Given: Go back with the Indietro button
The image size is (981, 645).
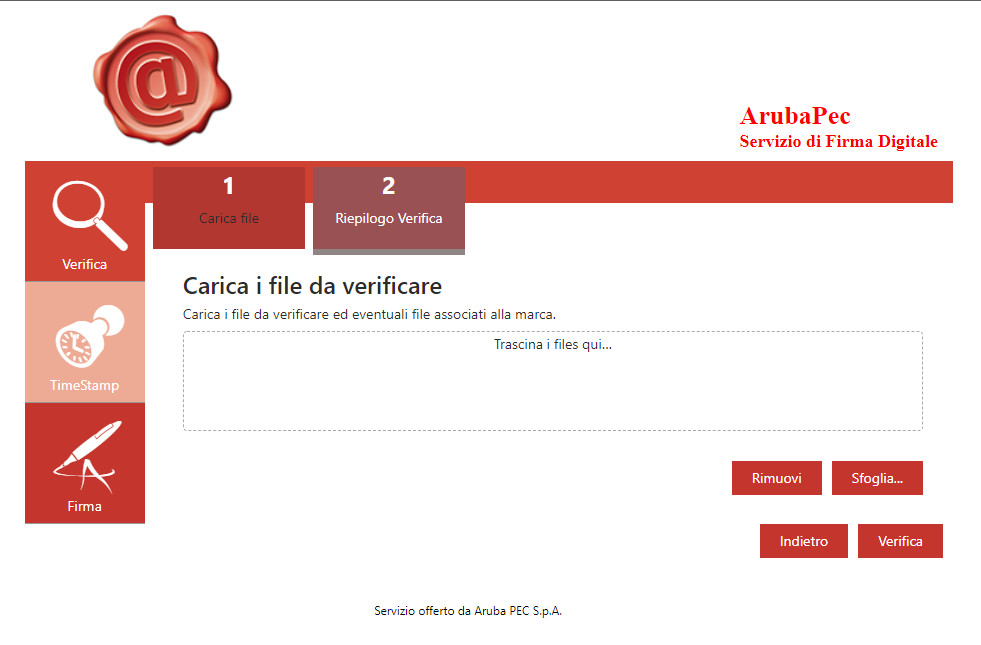Looking at the screenshot, I should (x=804, y=541).
